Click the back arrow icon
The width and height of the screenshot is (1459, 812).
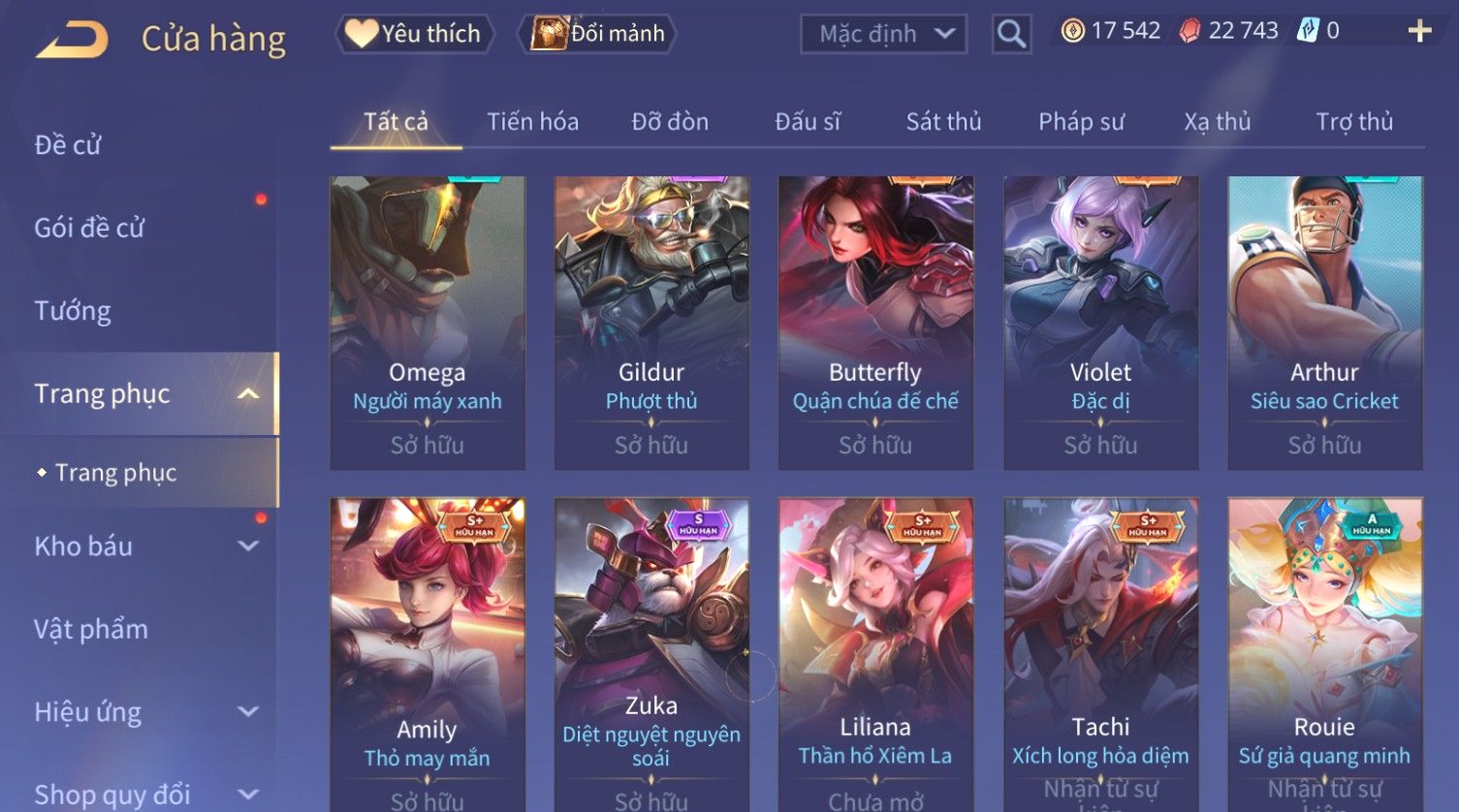point(73,40)
